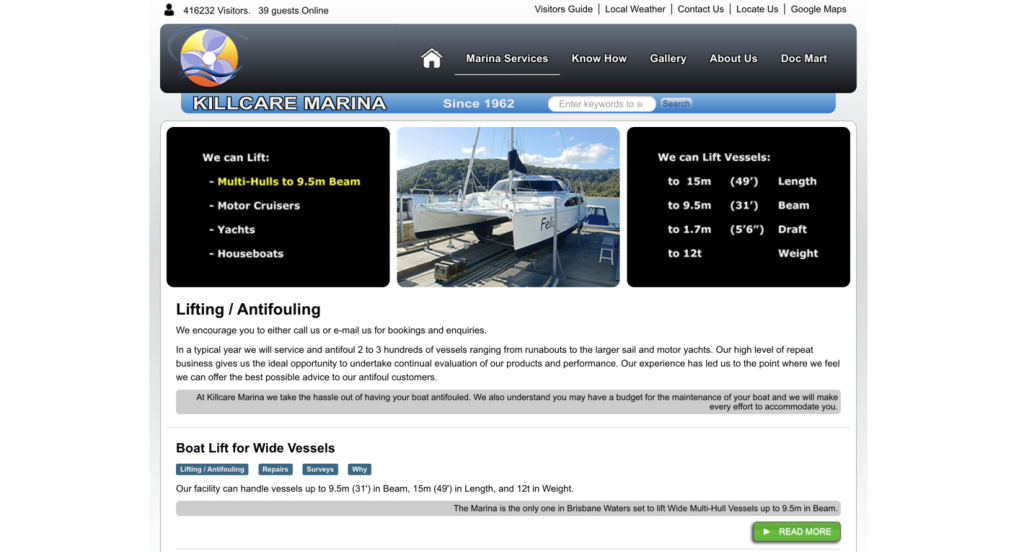Select the Why tag
1024x552 pixels.
click(359, 469)
